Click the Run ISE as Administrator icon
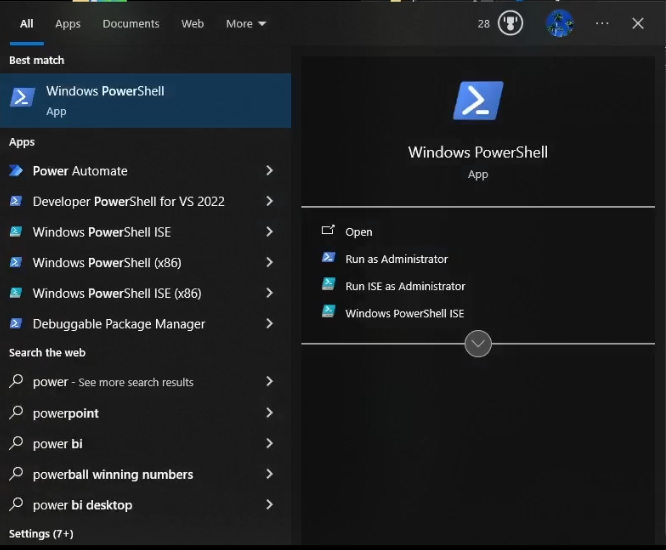666x550 pixels. 328,285
